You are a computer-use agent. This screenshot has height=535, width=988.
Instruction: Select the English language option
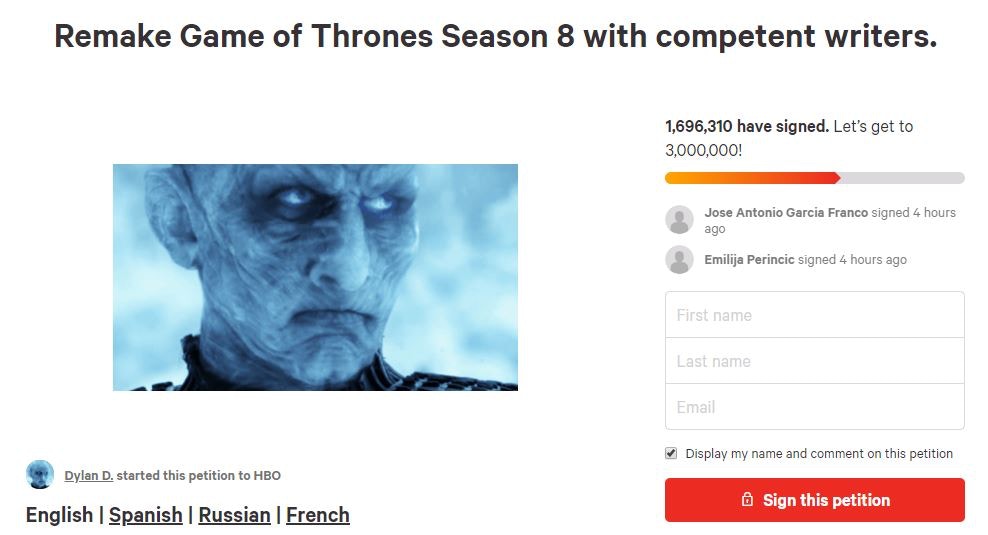(x=59, y=515)
